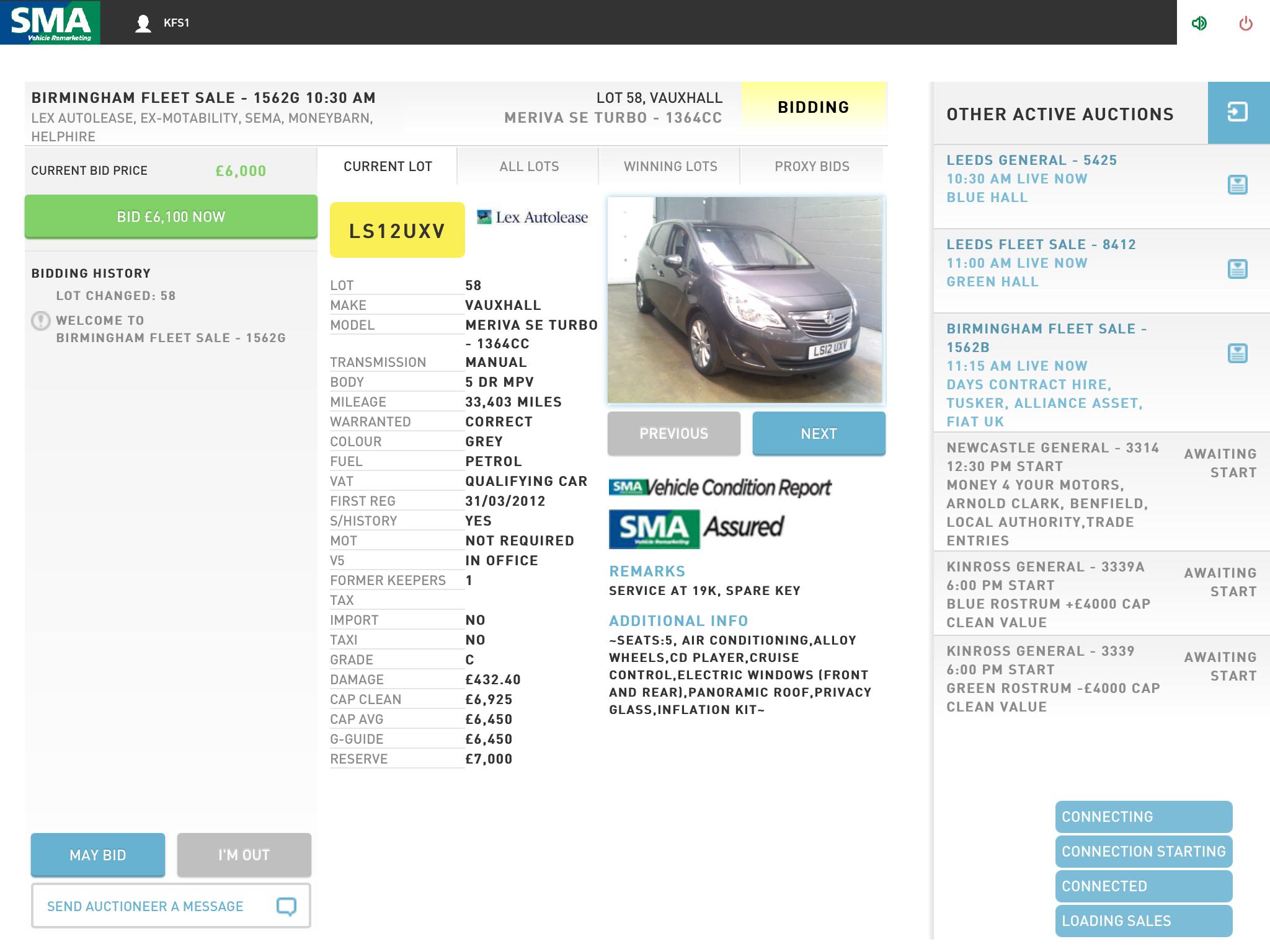1270x952 pixels.
Task: Click the I'm Out button
Action: click(x=244, y=855)
